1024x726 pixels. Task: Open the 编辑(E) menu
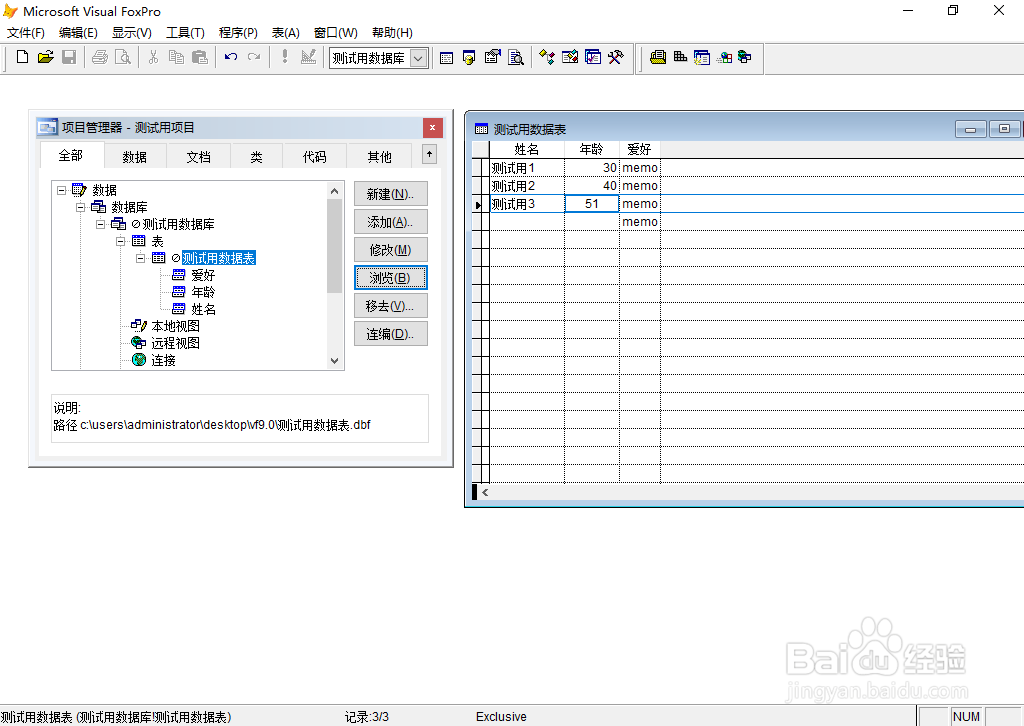[x=78, y=33]
